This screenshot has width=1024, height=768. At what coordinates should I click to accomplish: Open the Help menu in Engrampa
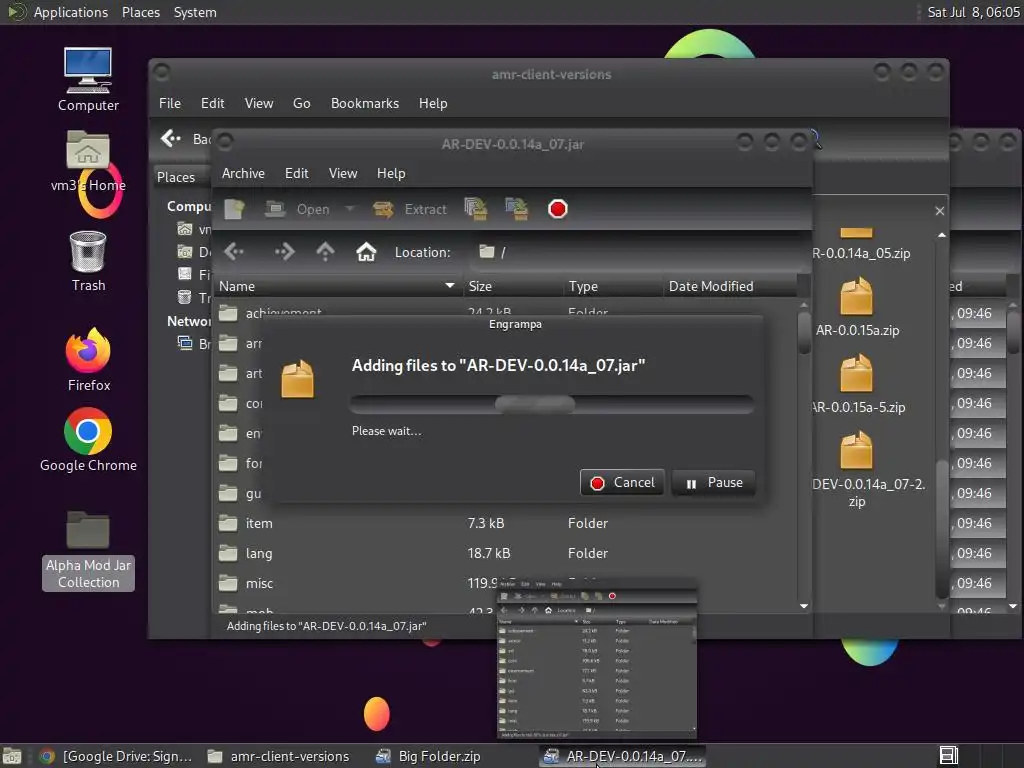pos(391,173)
